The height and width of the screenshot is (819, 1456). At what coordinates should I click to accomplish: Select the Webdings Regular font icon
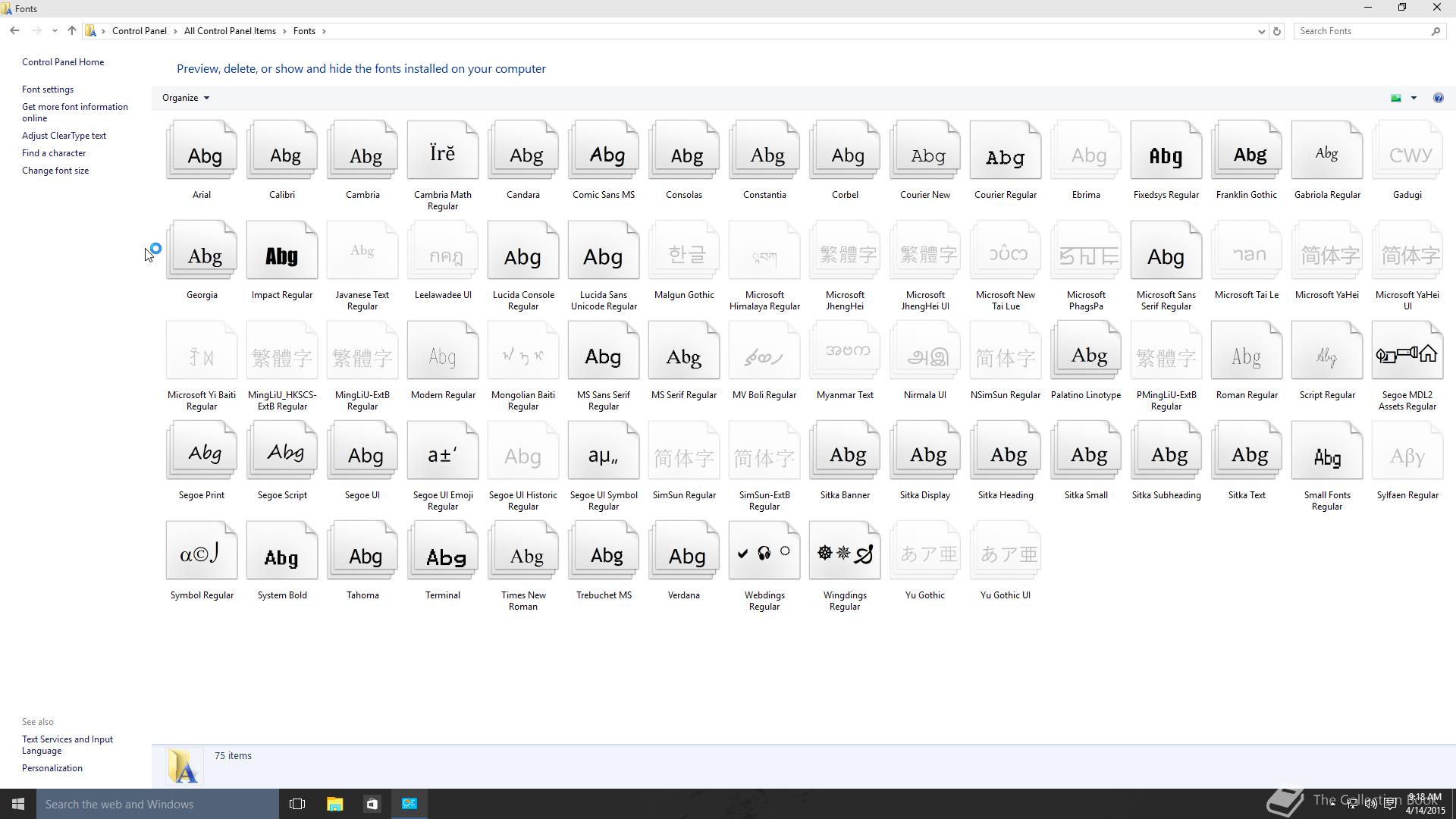pyautogui.click(x=764, y=551)
